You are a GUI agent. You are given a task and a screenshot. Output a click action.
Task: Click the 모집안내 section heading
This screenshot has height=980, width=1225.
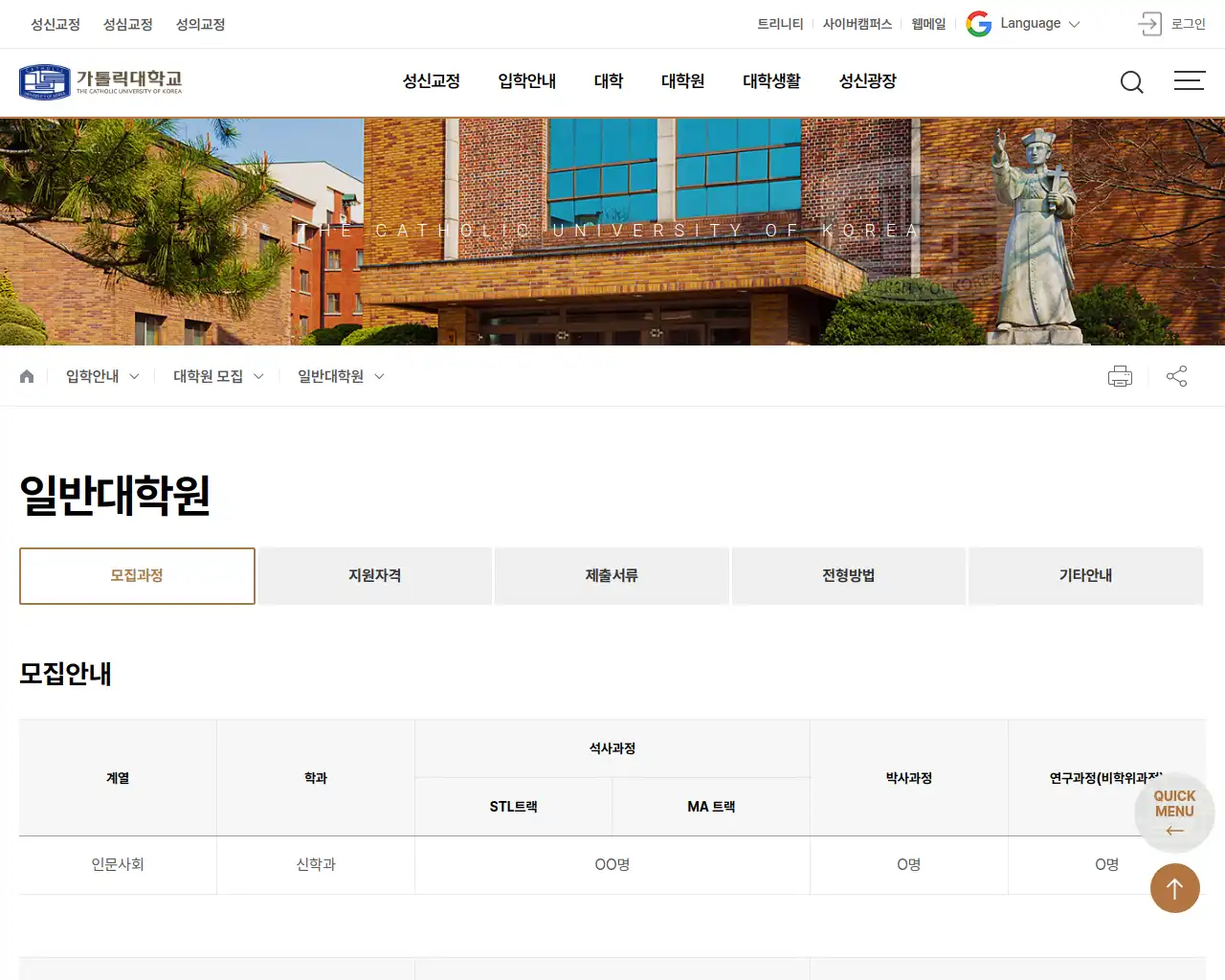(65, 674)
